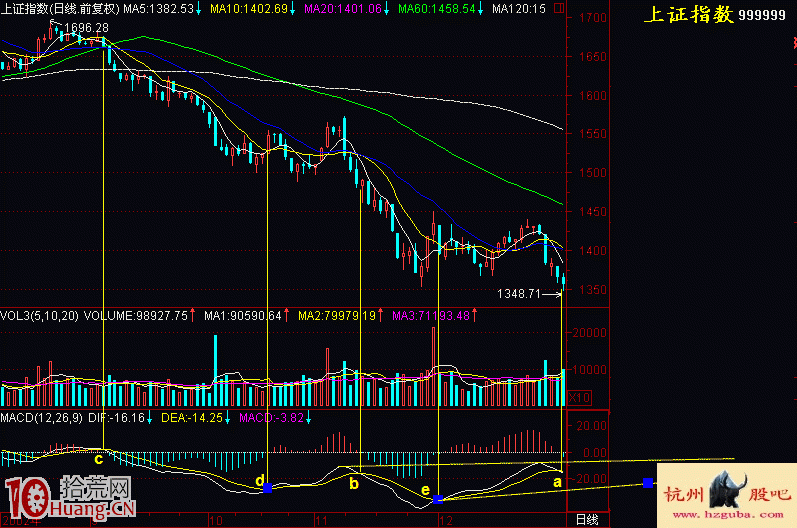
Task: Click the MACD(12,26,9) indicator label
Action: coord(42,416)
